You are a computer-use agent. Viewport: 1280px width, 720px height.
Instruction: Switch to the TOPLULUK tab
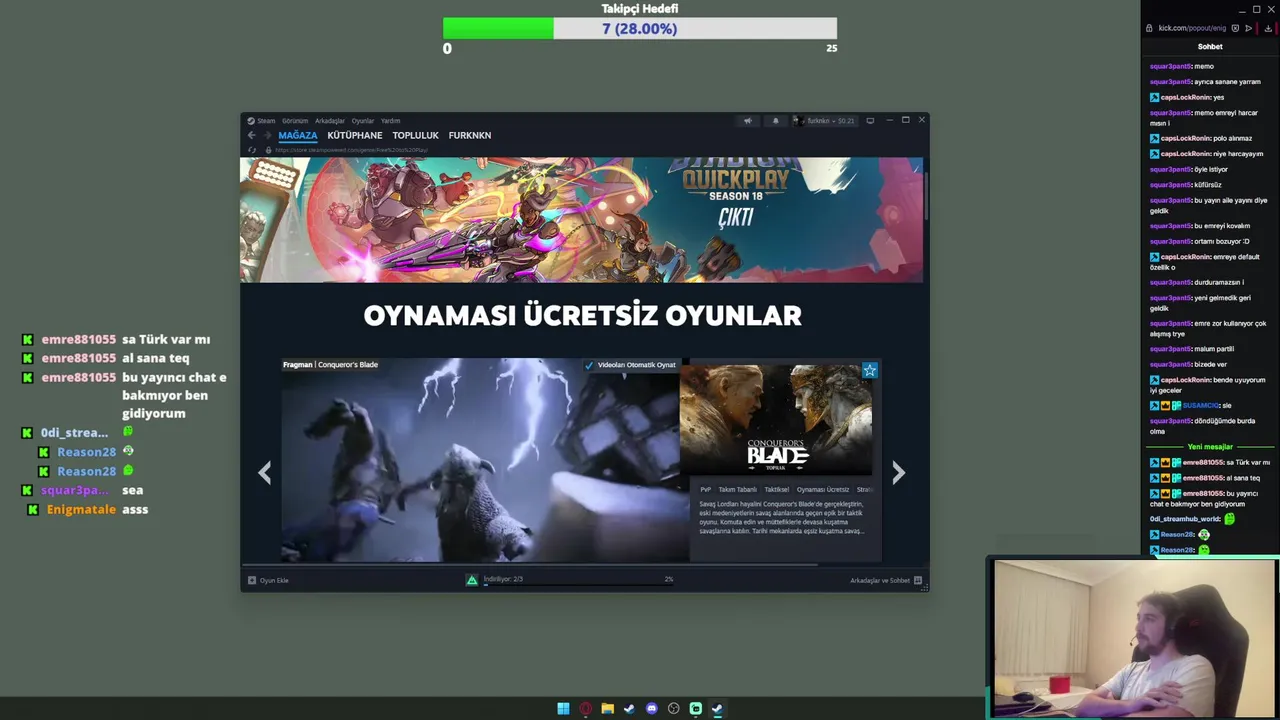point(416,136)
